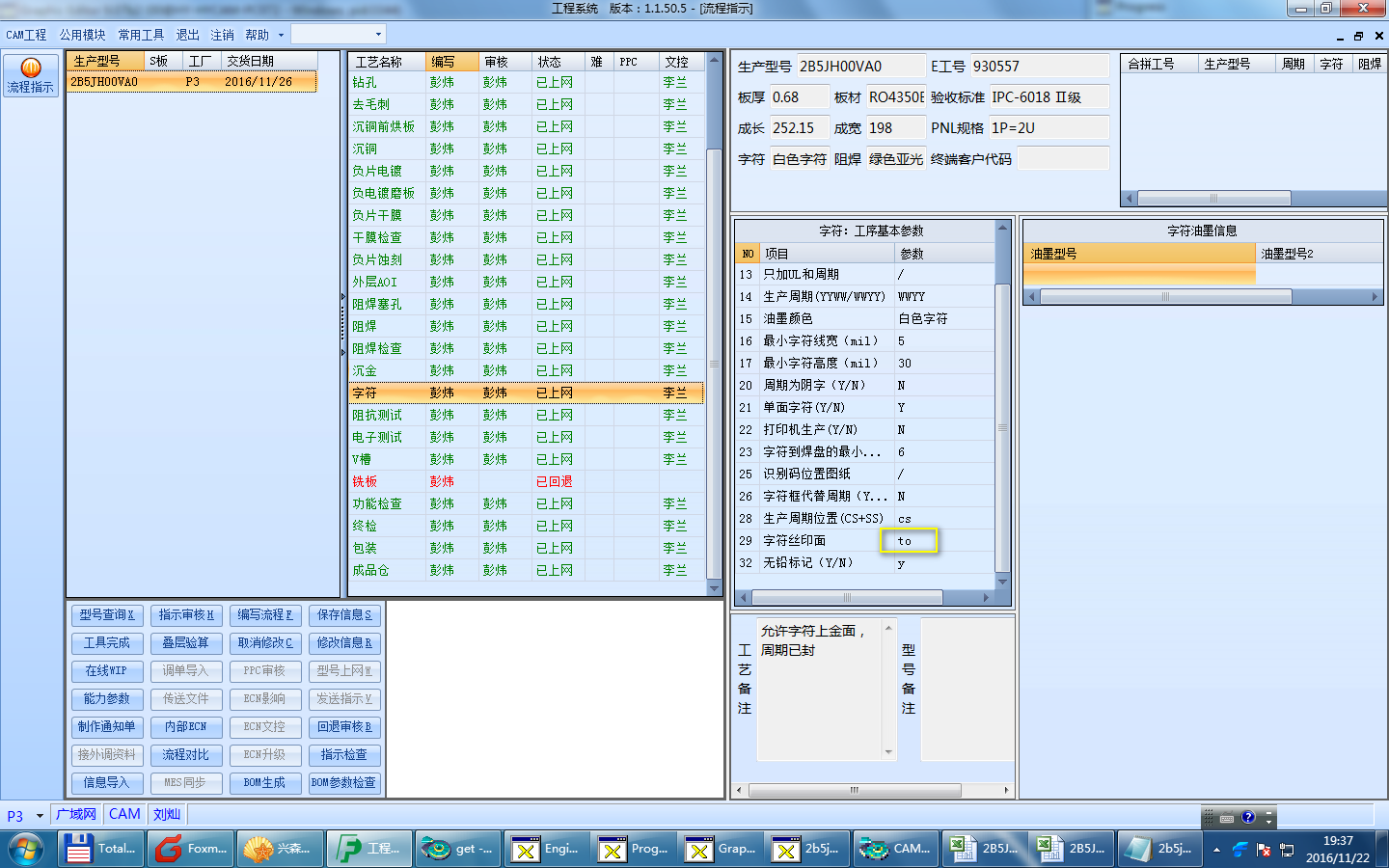Open Total Commander from the taskbar
Screen dimensions: 1389x868
click(101, 849)
